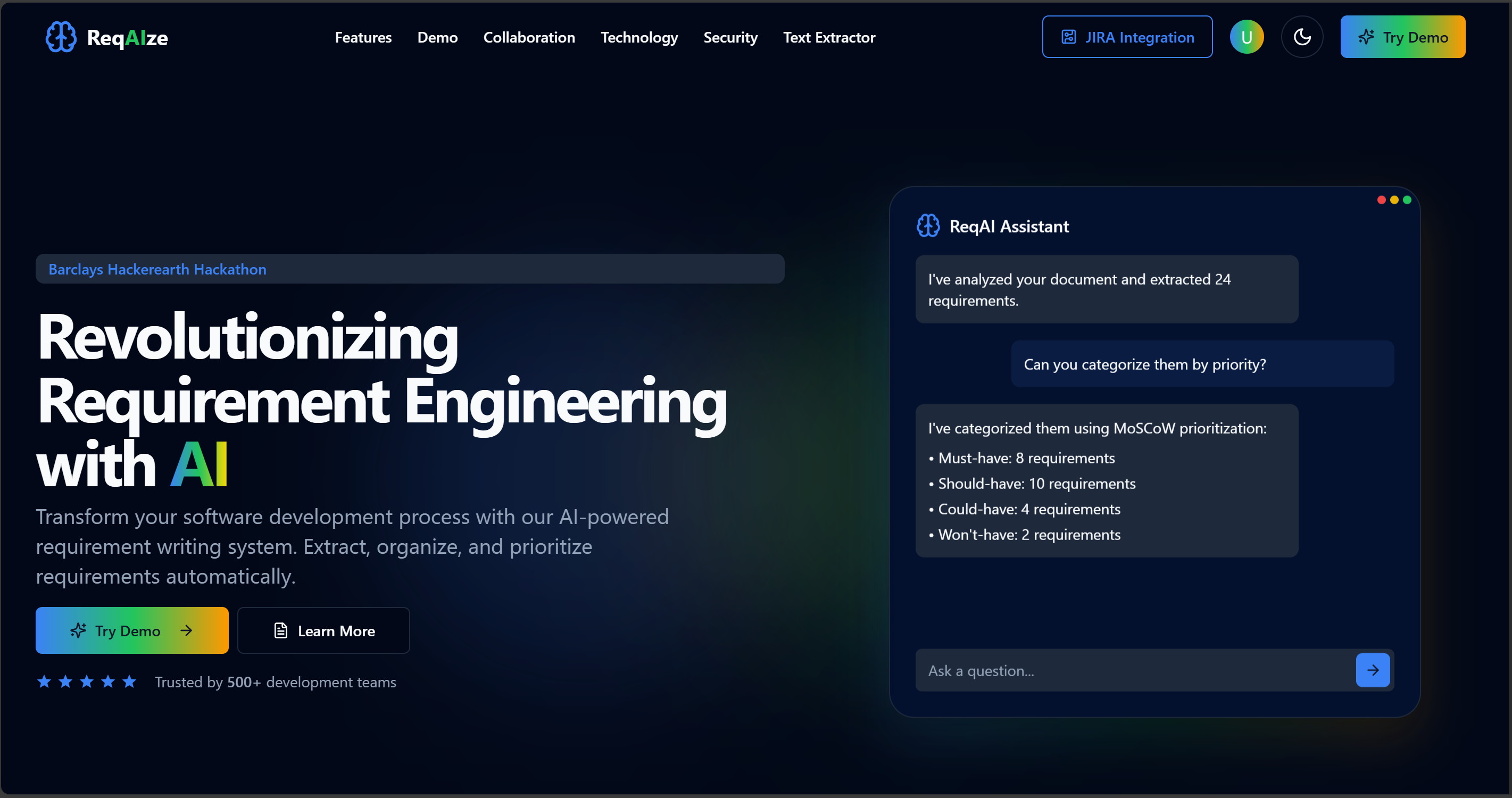Select the Security nav item

[730, 38]
